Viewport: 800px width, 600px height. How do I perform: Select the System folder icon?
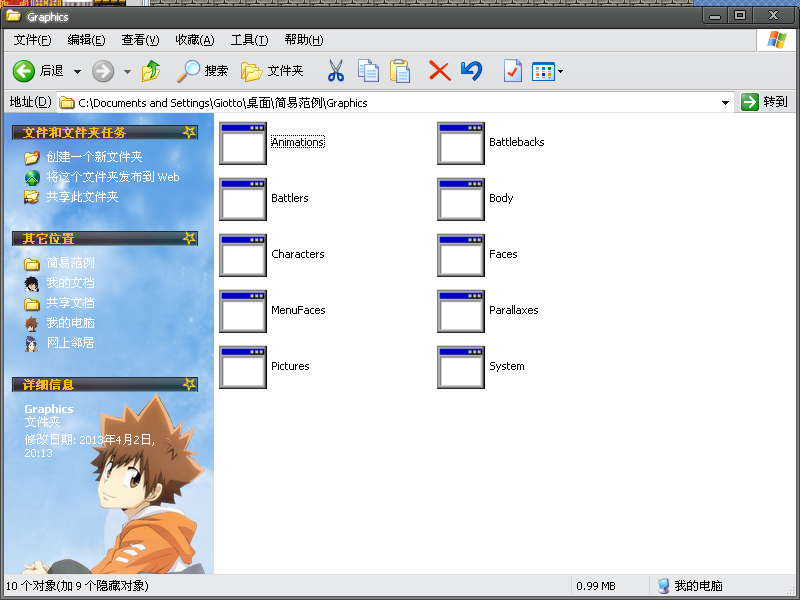[x=461, y=367]
